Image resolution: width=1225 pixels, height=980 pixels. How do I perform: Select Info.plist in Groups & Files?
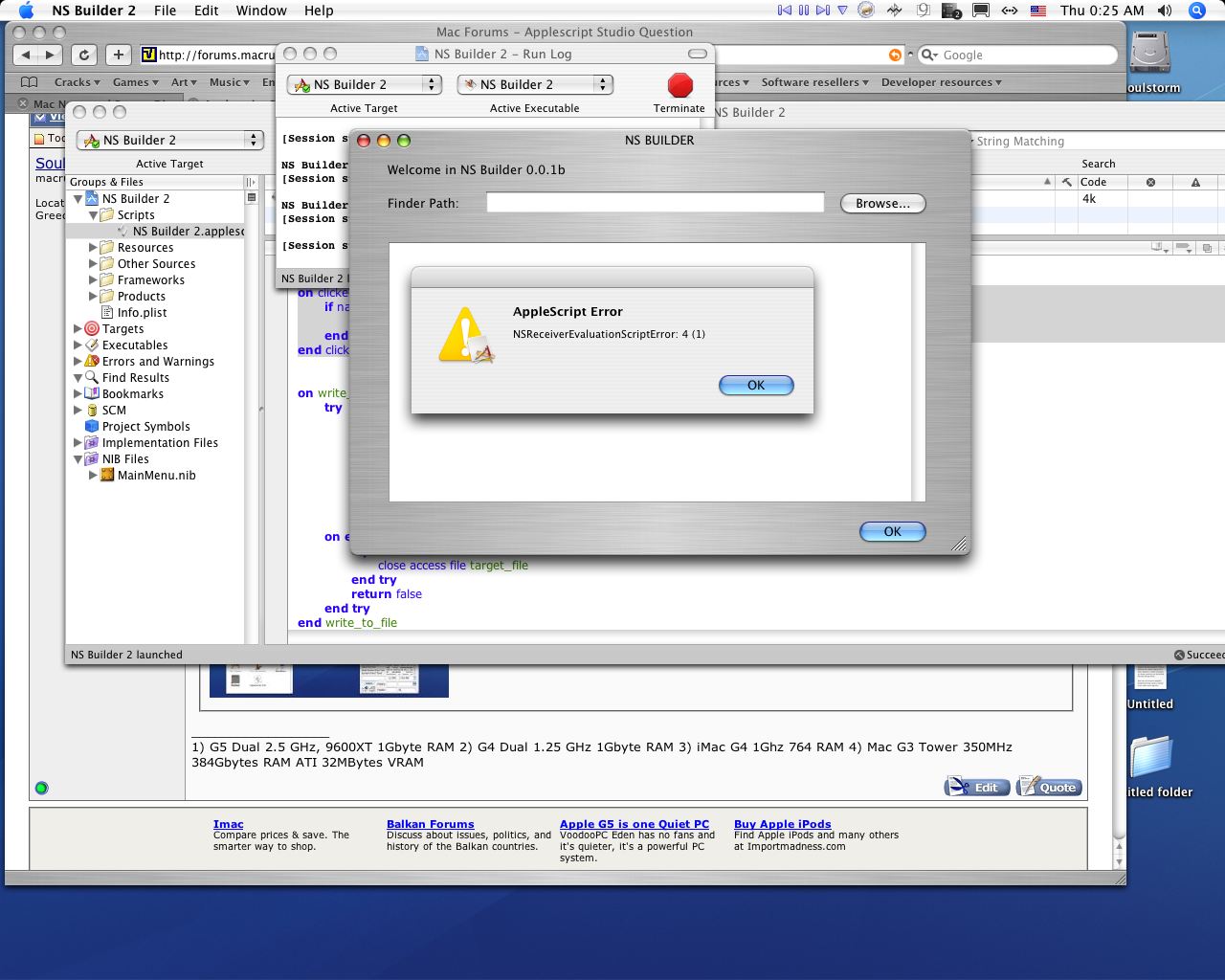(142, 313)
